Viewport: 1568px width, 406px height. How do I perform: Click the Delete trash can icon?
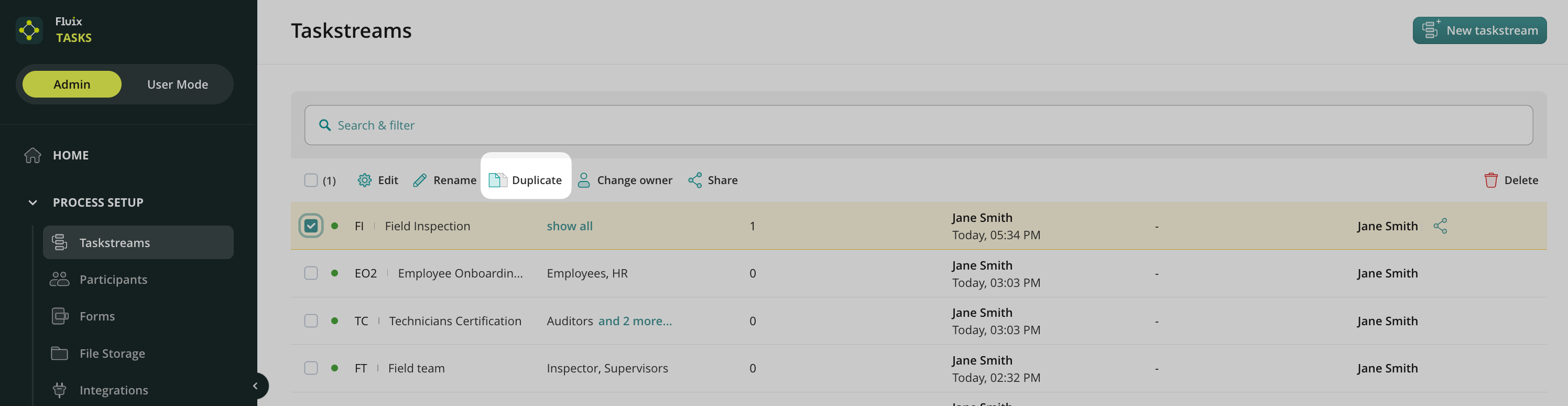coord(1490,180)
